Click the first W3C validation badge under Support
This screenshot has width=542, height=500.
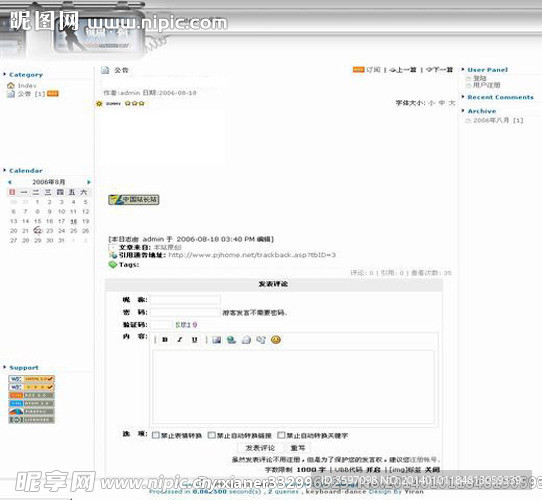[x=31, y=379]
